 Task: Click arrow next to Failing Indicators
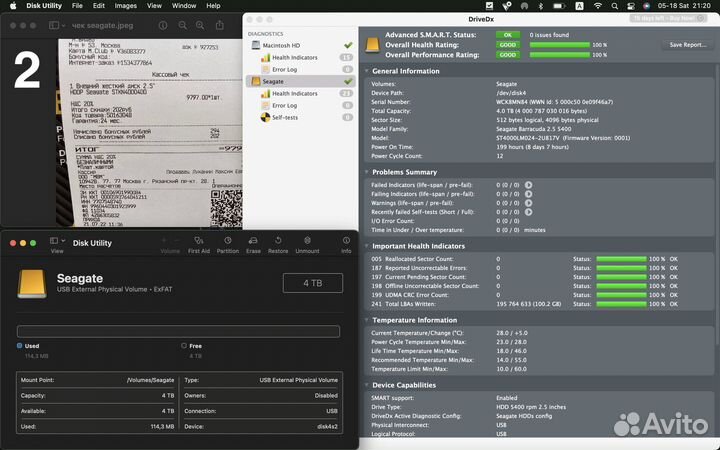(x=529, y=194)
